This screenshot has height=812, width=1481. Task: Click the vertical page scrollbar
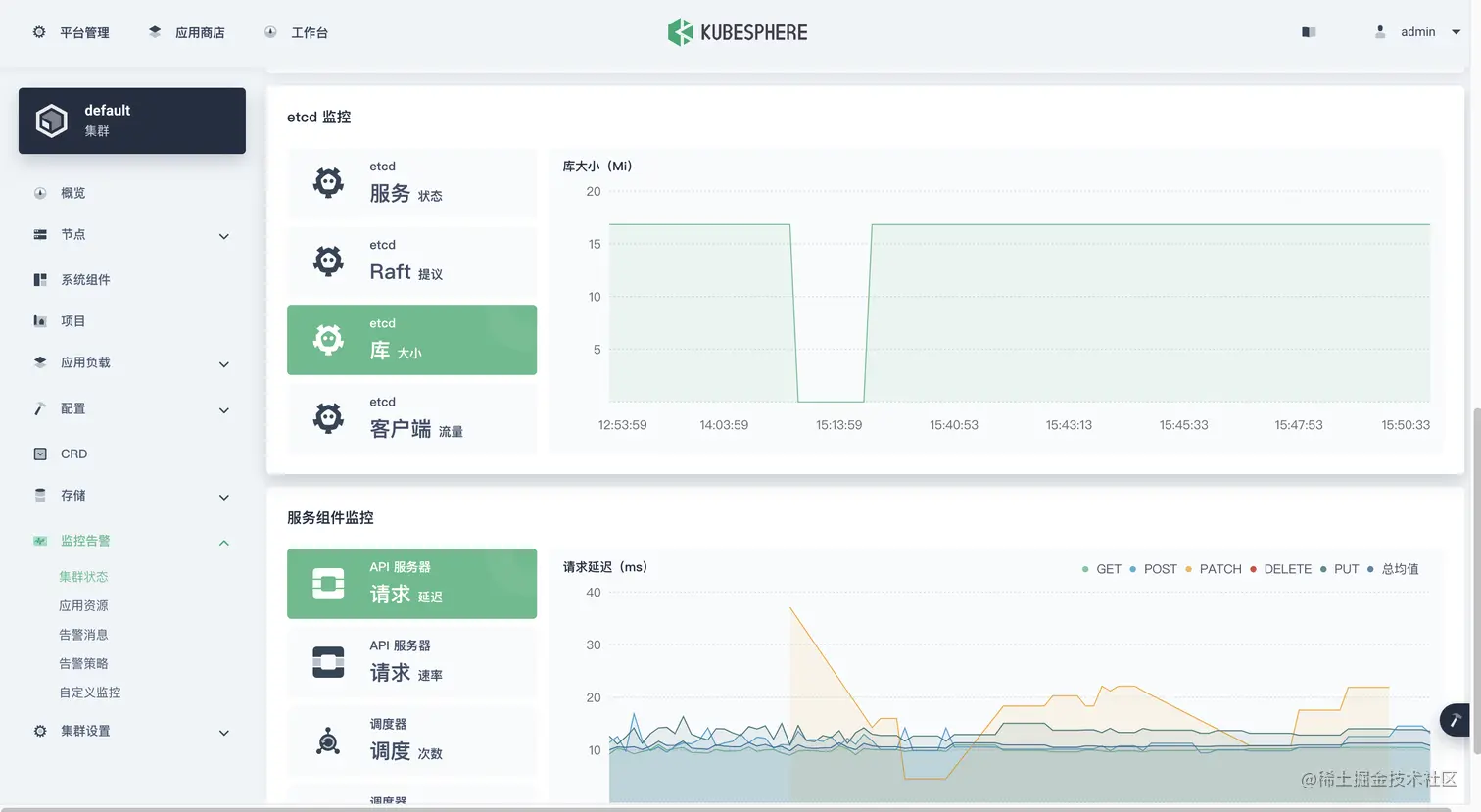pos(1475,582)
